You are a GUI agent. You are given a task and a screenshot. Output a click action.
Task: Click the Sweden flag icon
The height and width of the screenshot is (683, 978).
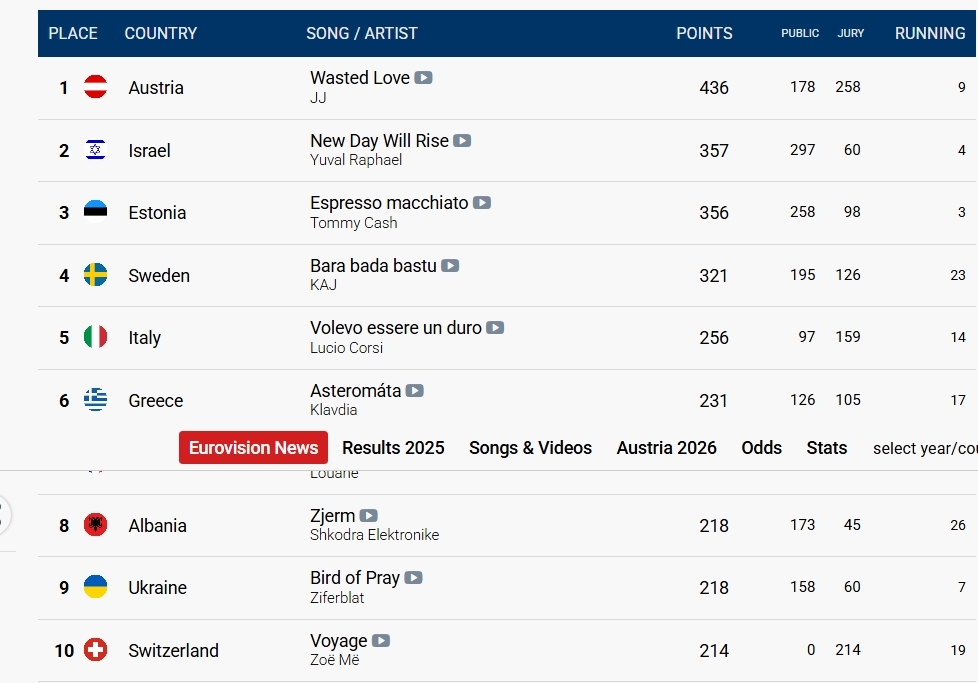96,275
